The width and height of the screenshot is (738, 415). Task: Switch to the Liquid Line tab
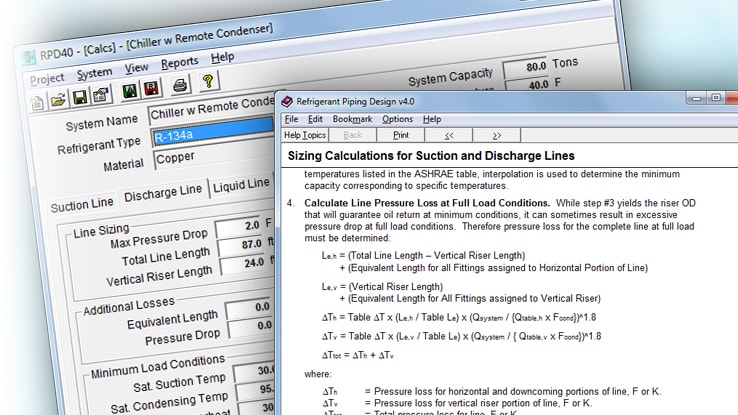coord(241,185)
